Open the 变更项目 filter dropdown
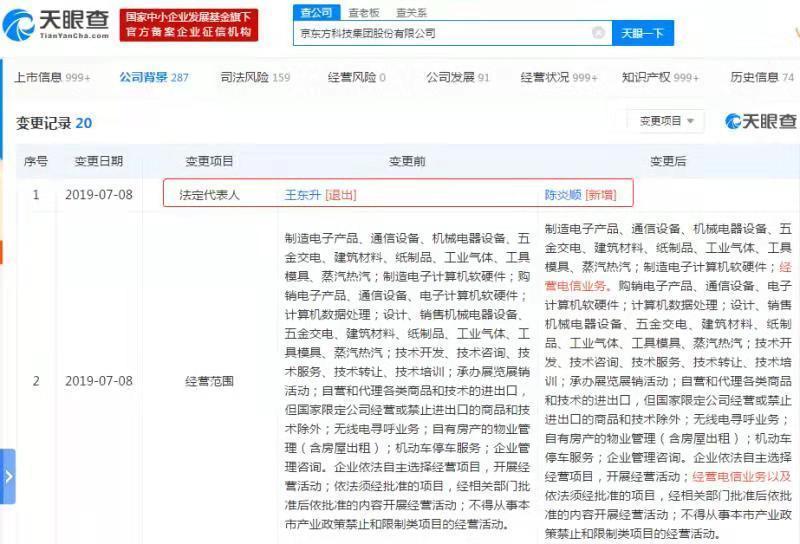 point(666,121)
